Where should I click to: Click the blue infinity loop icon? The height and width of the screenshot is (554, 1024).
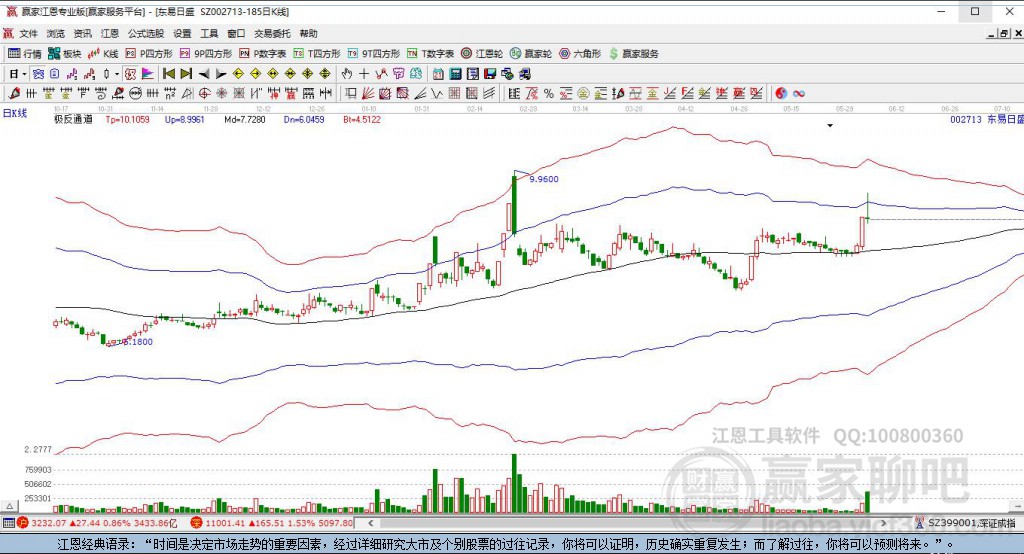pyautogui.click(x=798, y=93)
